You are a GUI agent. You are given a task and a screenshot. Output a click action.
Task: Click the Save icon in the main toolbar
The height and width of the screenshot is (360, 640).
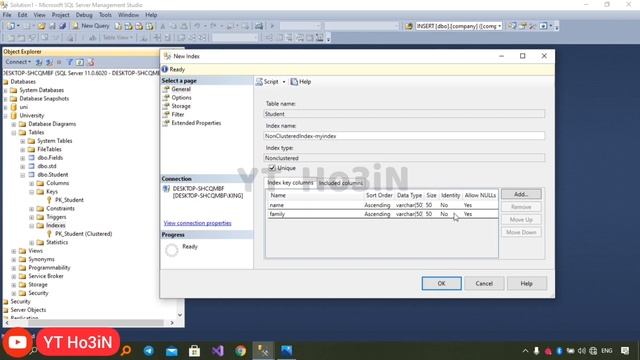tap(52, 26)
